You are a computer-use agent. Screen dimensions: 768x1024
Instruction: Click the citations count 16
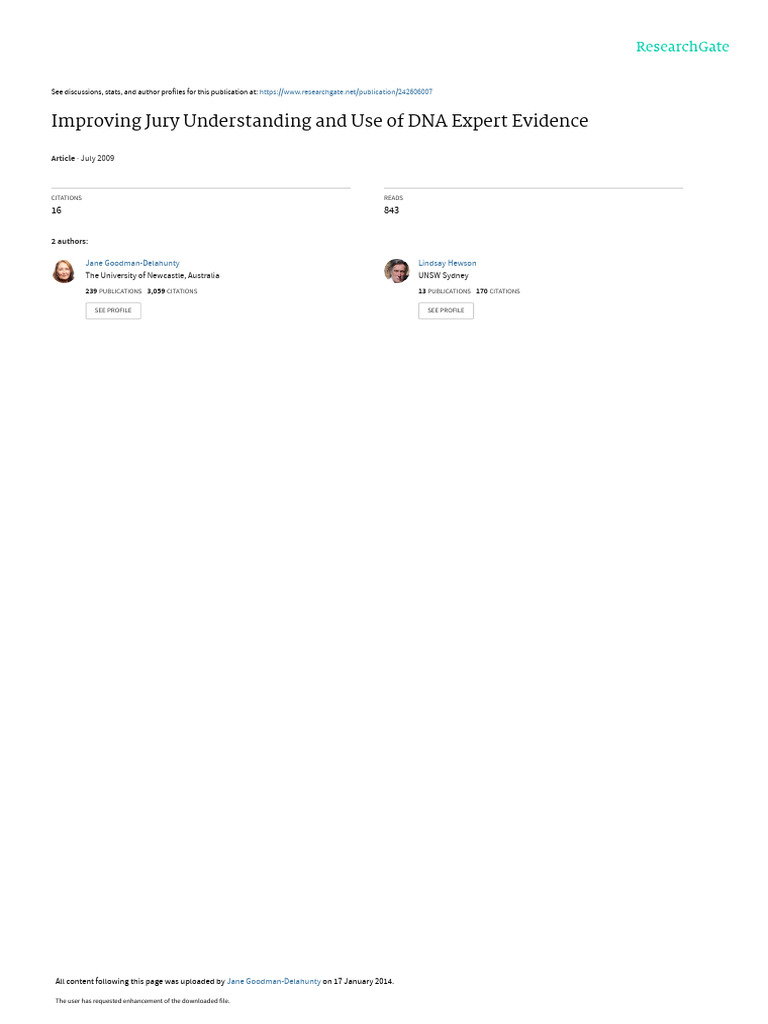pos(56,210)
